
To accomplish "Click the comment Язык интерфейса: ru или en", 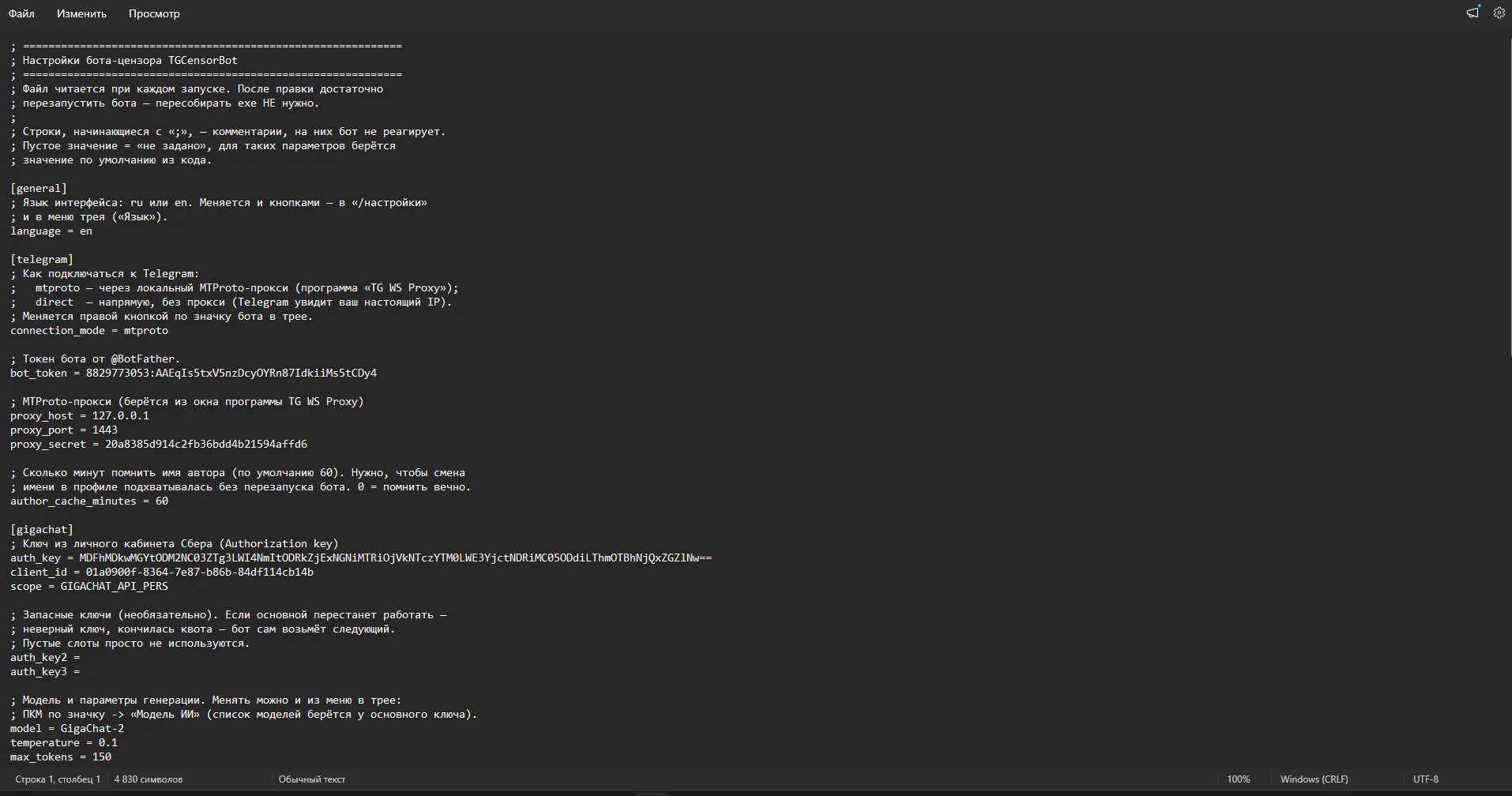I will [219, 202].
